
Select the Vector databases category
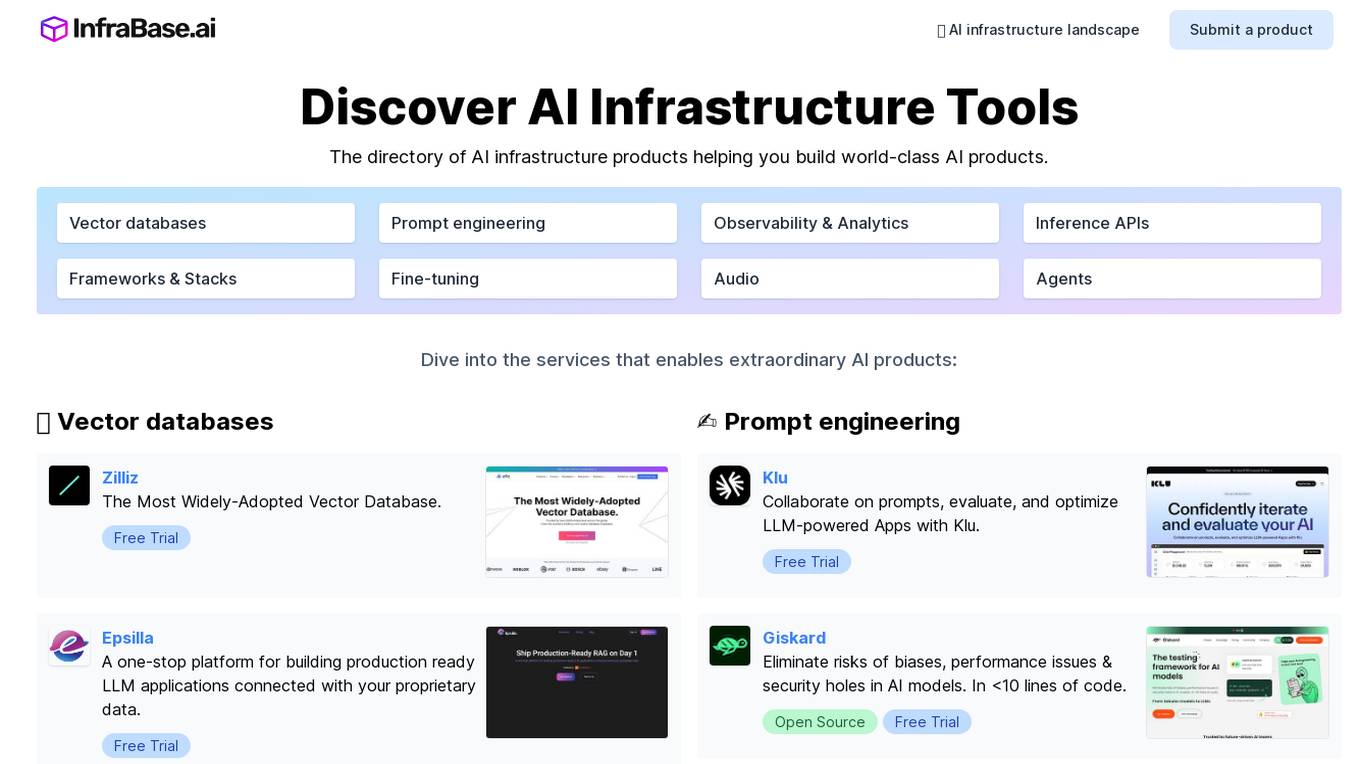point(206,223)
